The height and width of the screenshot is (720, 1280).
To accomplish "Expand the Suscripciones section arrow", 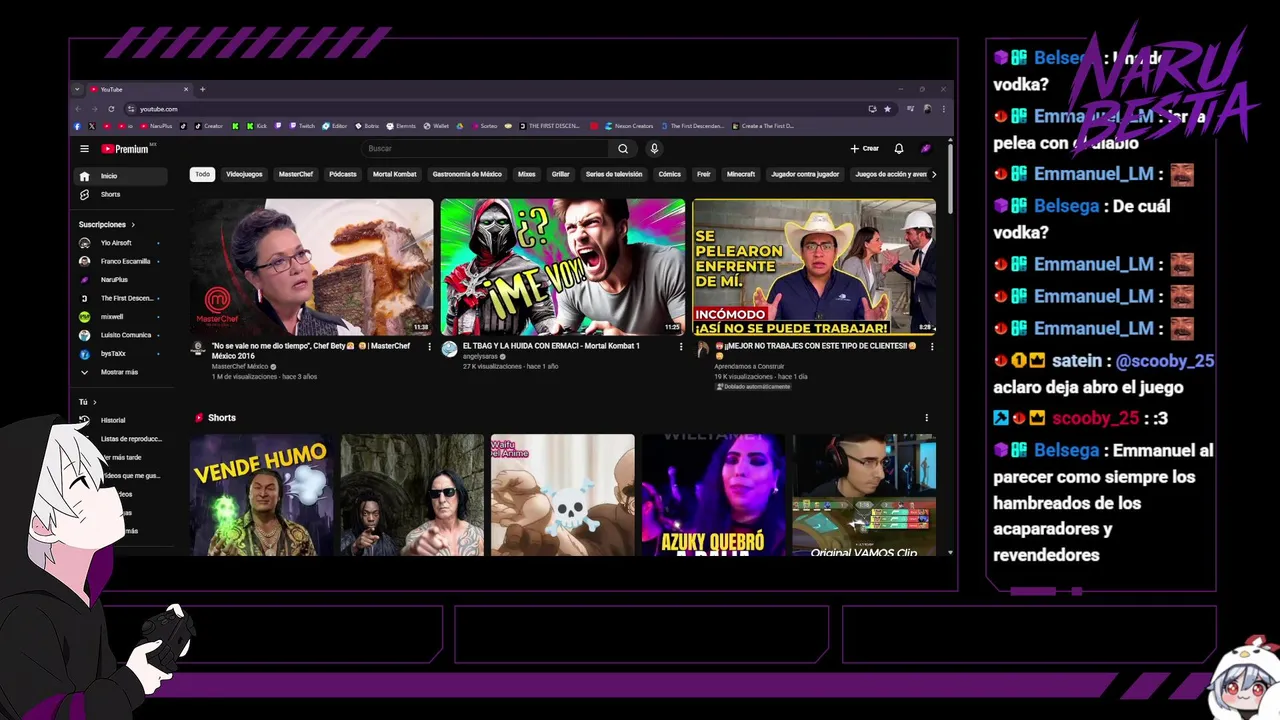I will (x=132, y=225).
